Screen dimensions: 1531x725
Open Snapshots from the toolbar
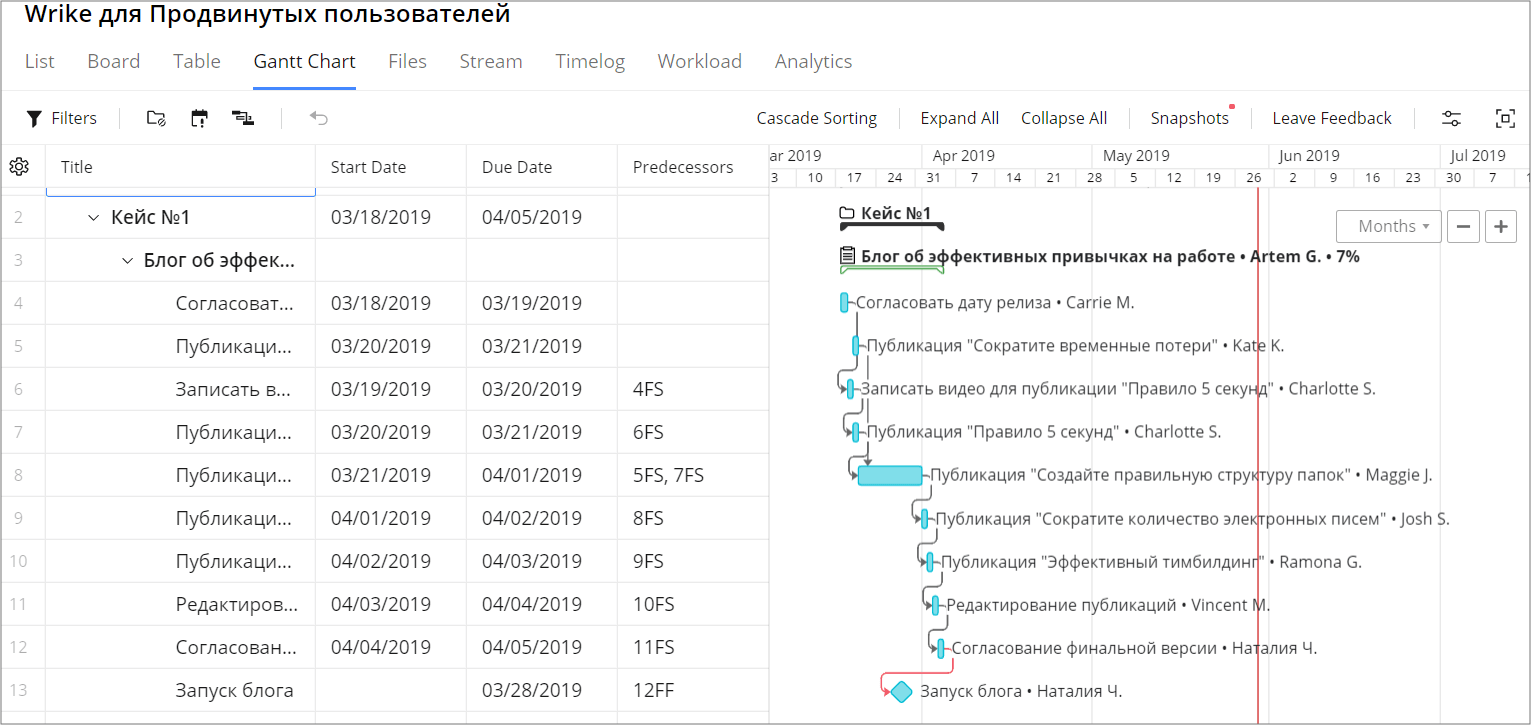1189,118
